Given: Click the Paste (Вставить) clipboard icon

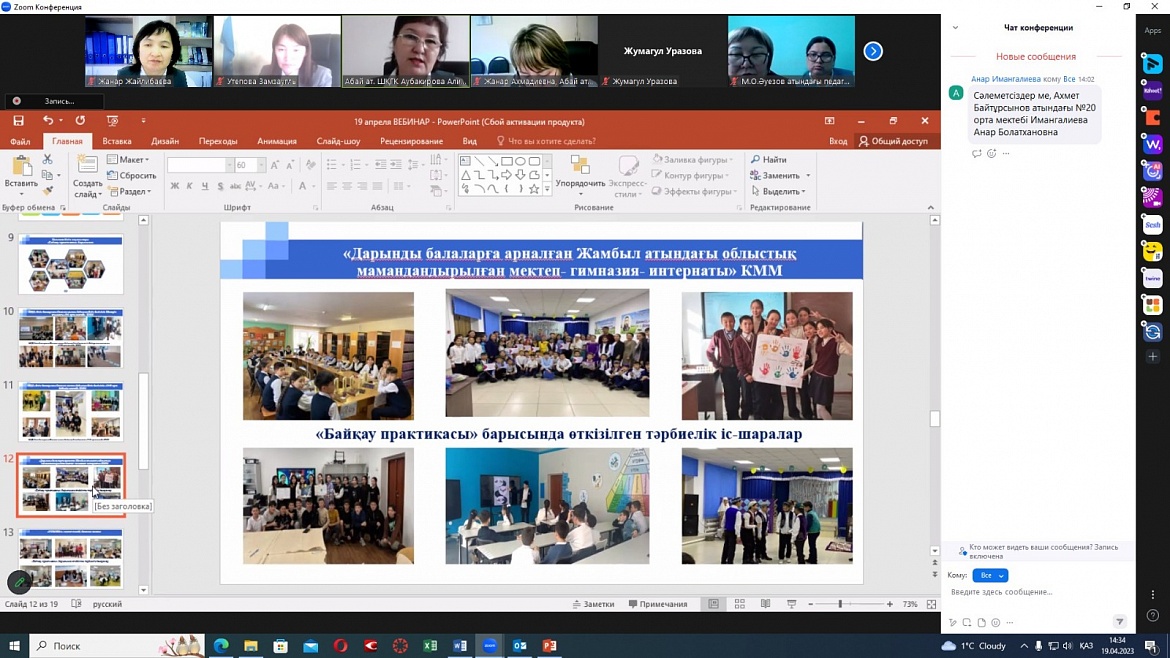Looking at the screenshot, I should (x=21, y=167).
